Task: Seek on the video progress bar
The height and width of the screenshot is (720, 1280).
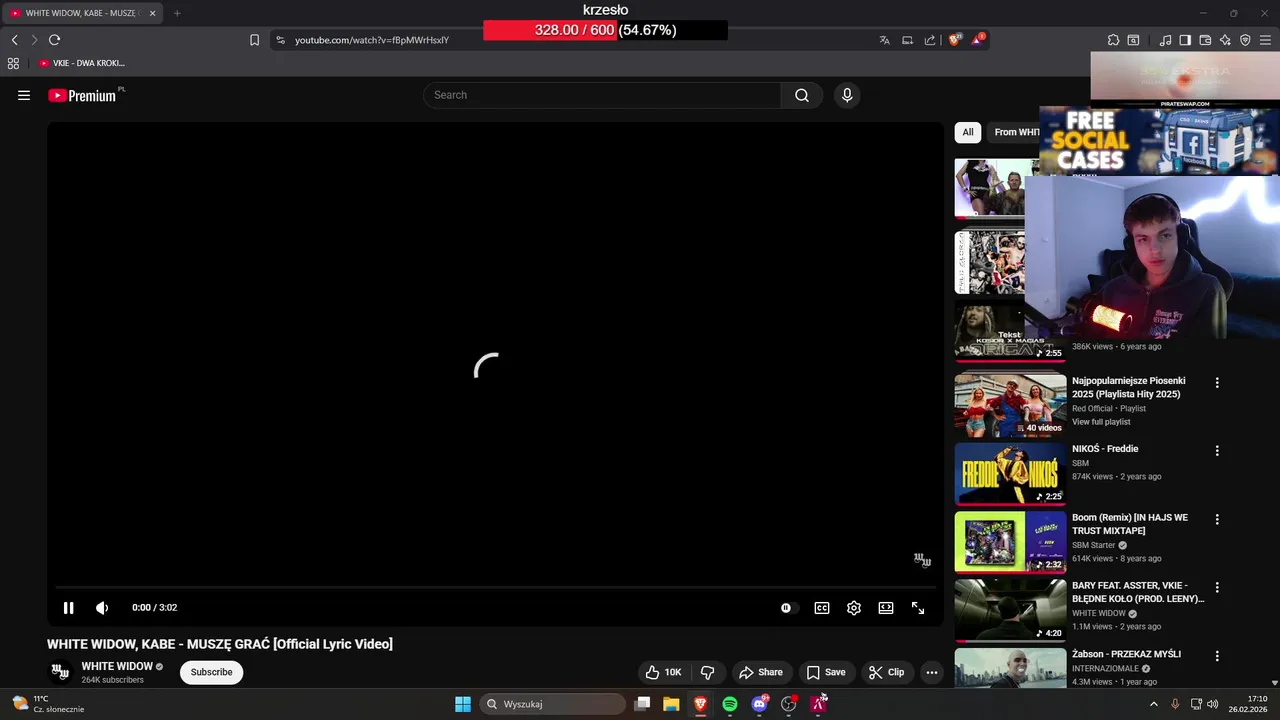Action: point(495,588)
